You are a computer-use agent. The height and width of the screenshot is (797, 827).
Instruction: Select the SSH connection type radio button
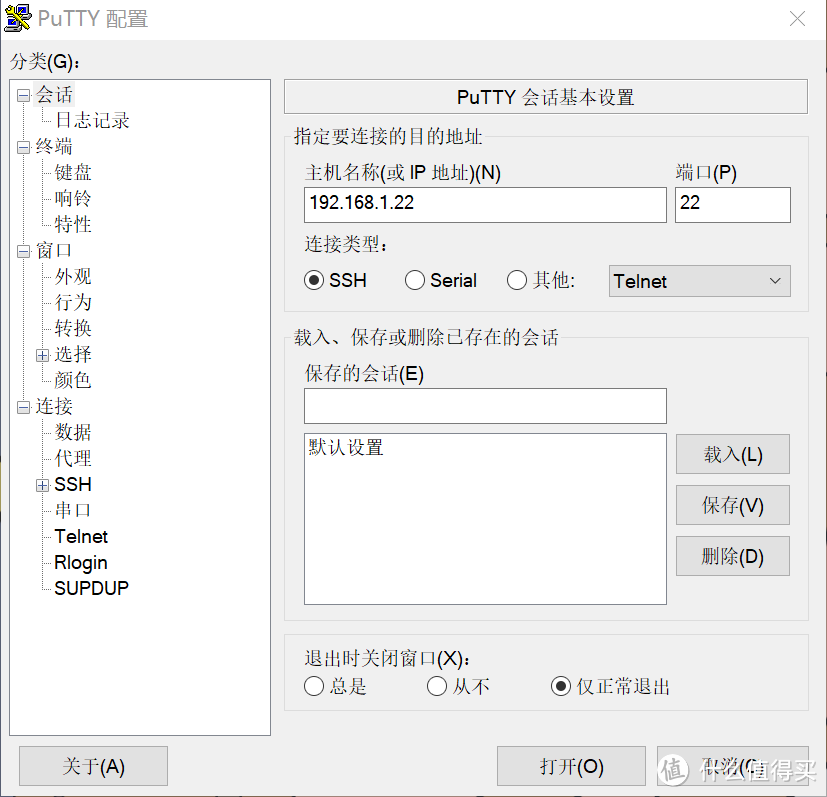tap(314, 280)
